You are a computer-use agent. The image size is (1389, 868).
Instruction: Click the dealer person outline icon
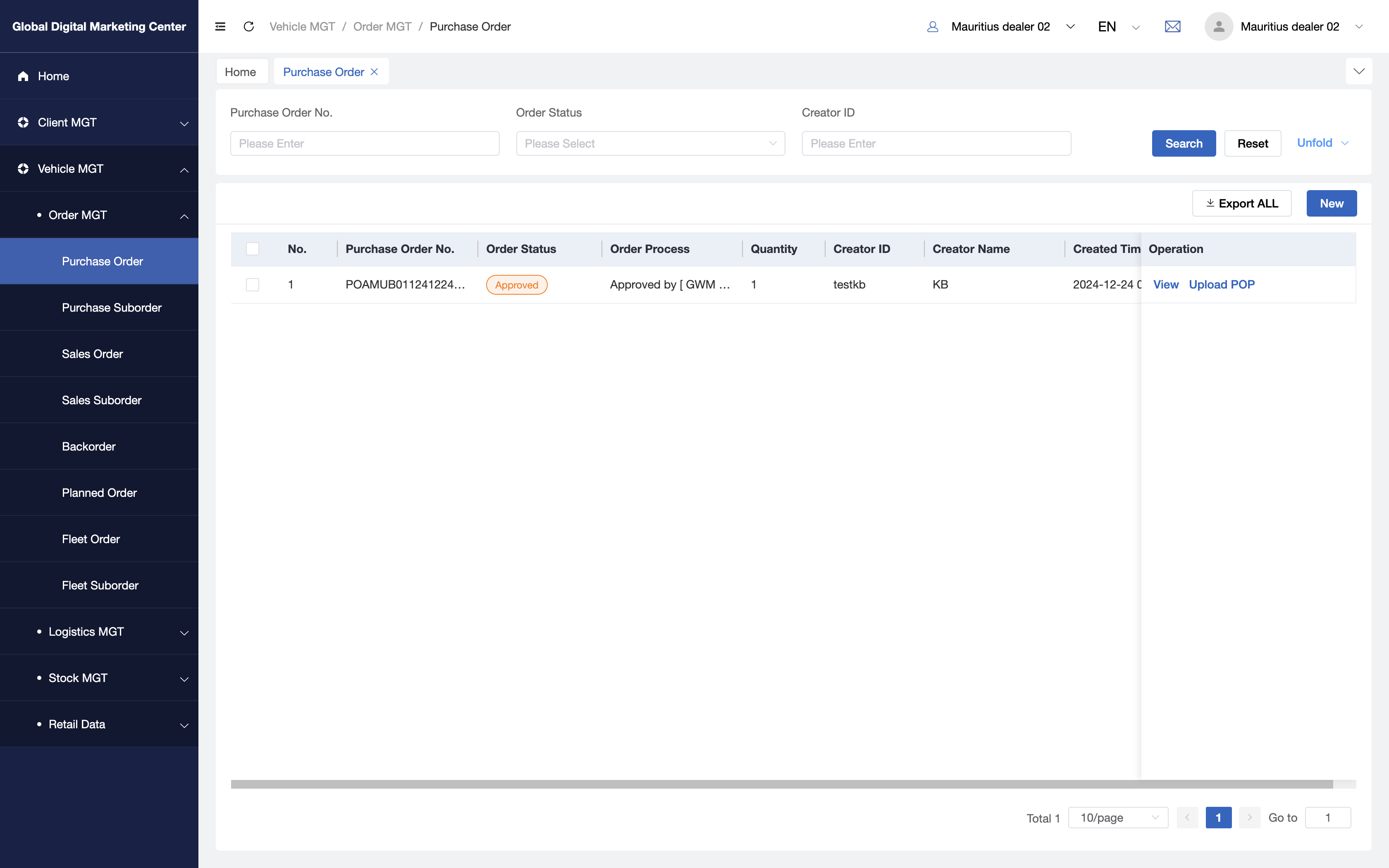(933, 26)
